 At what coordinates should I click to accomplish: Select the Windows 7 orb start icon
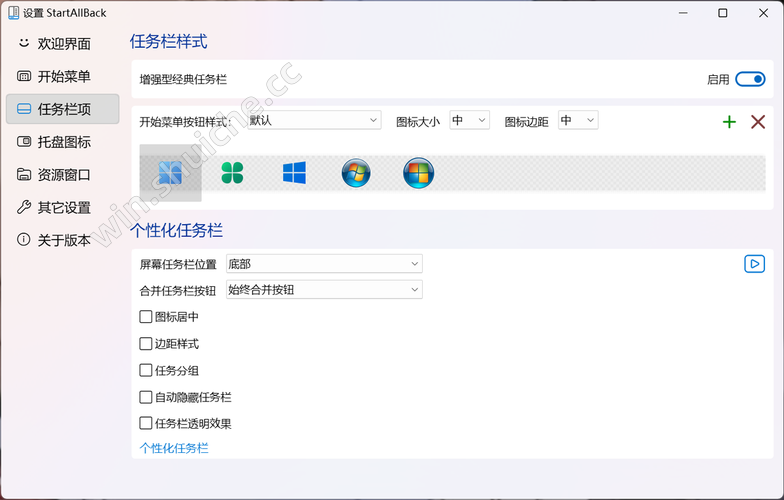(356, 173)
